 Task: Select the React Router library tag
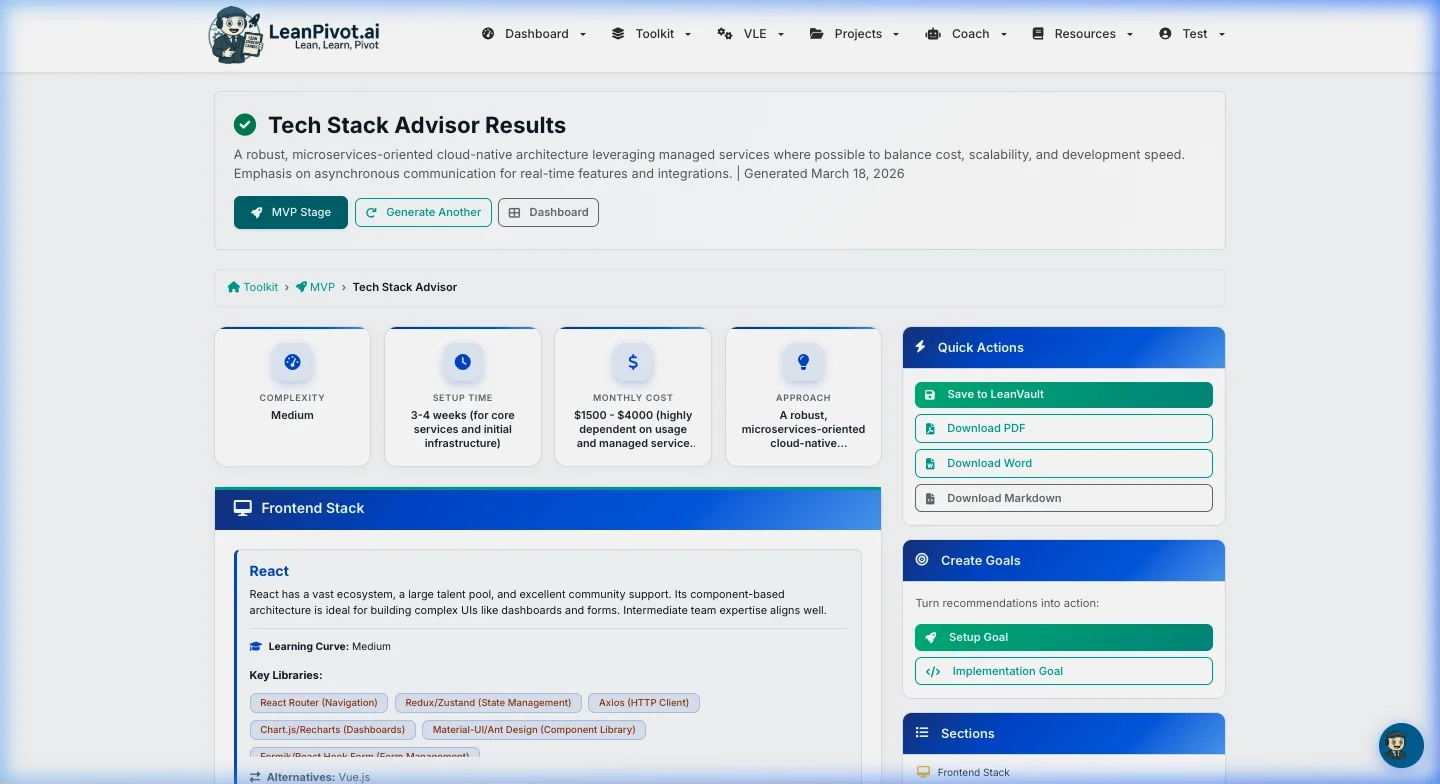pyautogui.click(x=319, y=703)
